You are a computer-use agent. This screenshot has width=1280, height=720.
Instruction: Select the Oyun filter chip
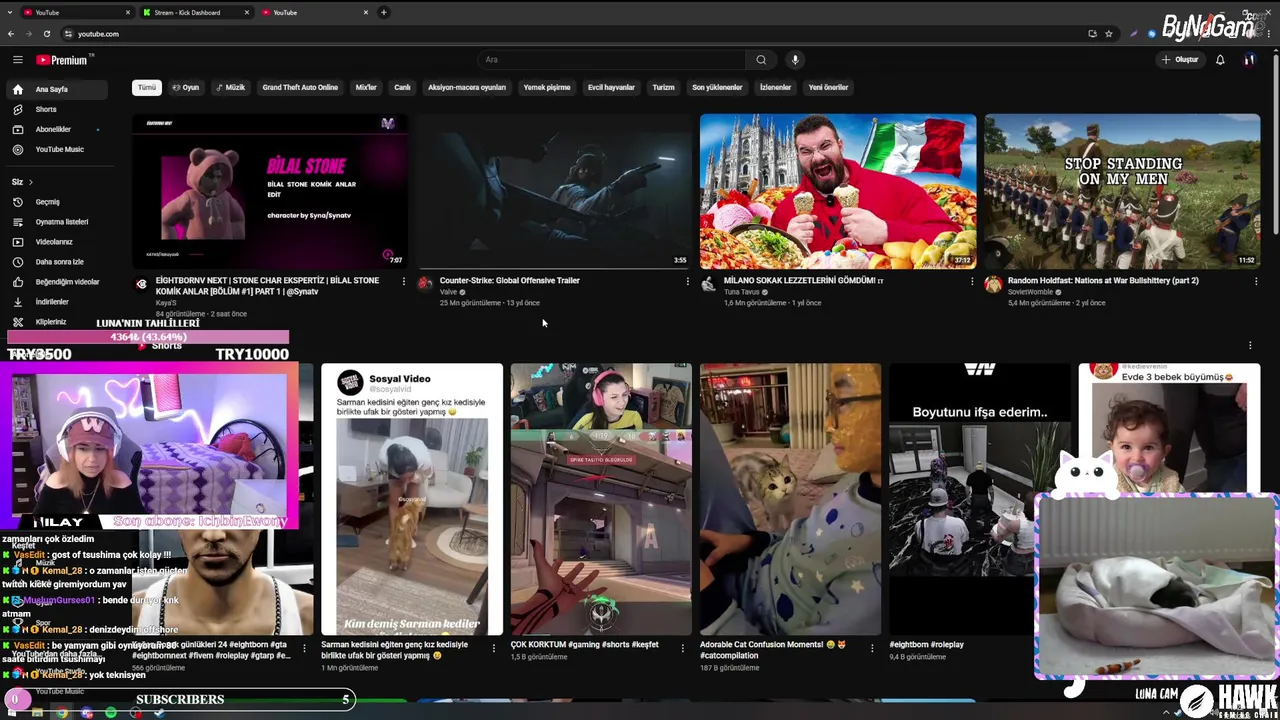pos(185,87)
